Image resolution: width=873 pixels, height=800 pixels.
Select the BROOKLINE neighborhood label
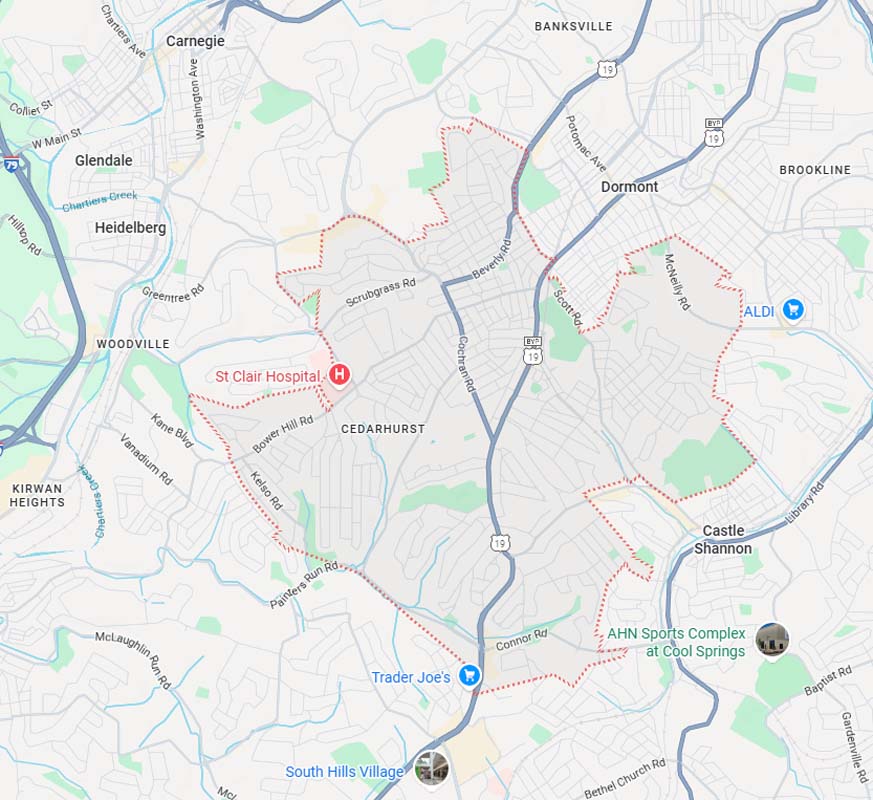pyautogui.click(x=815, y=170)
